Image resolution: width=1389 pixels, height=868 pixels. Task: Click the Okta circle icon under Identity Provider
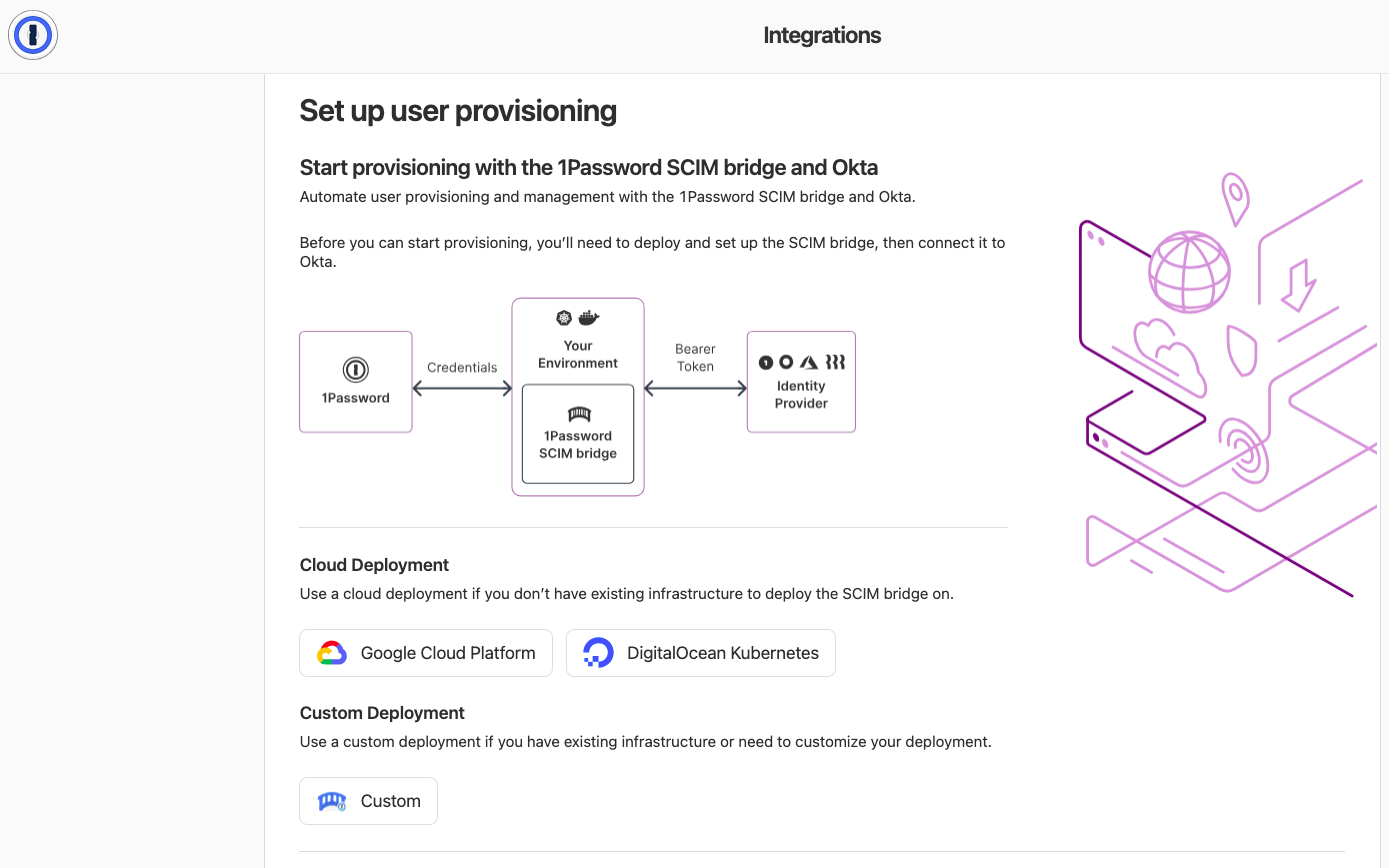click(786, 362)
